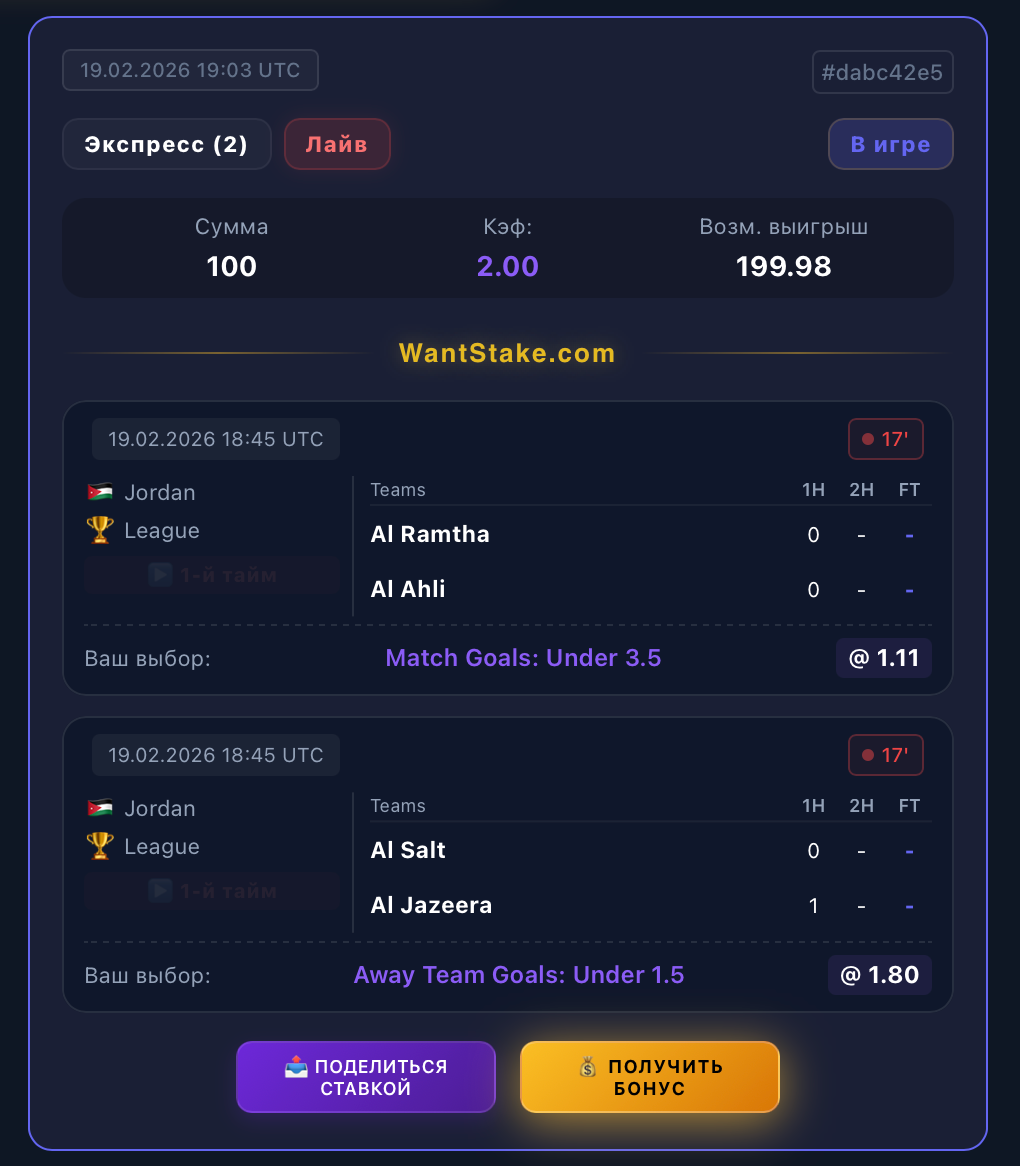Click the Jordan flag in the Al Salt match
Viewport: 1020px width, 1166px height.
(100, 809)
